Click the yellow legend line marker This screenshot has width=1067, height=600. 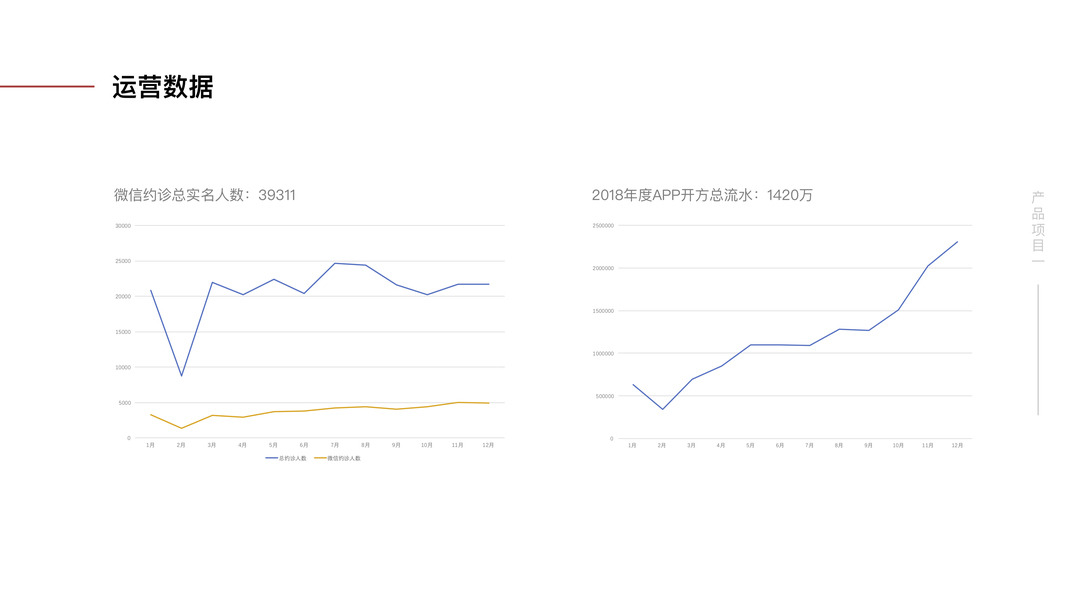pyautogui.click(x=320, y=458)
